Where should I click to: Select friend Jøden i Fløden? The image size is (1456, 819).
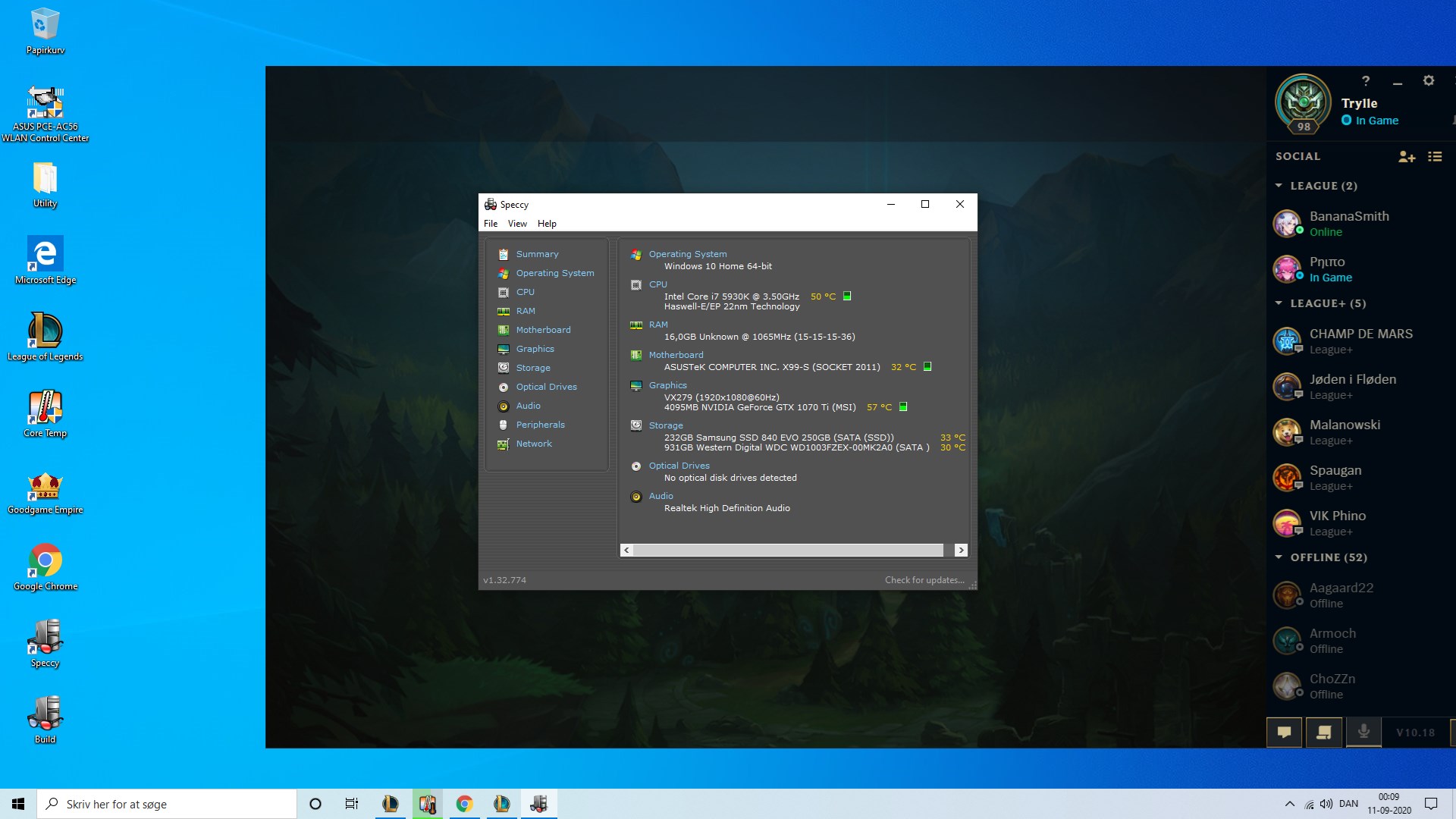click(x=1361, y=387)
